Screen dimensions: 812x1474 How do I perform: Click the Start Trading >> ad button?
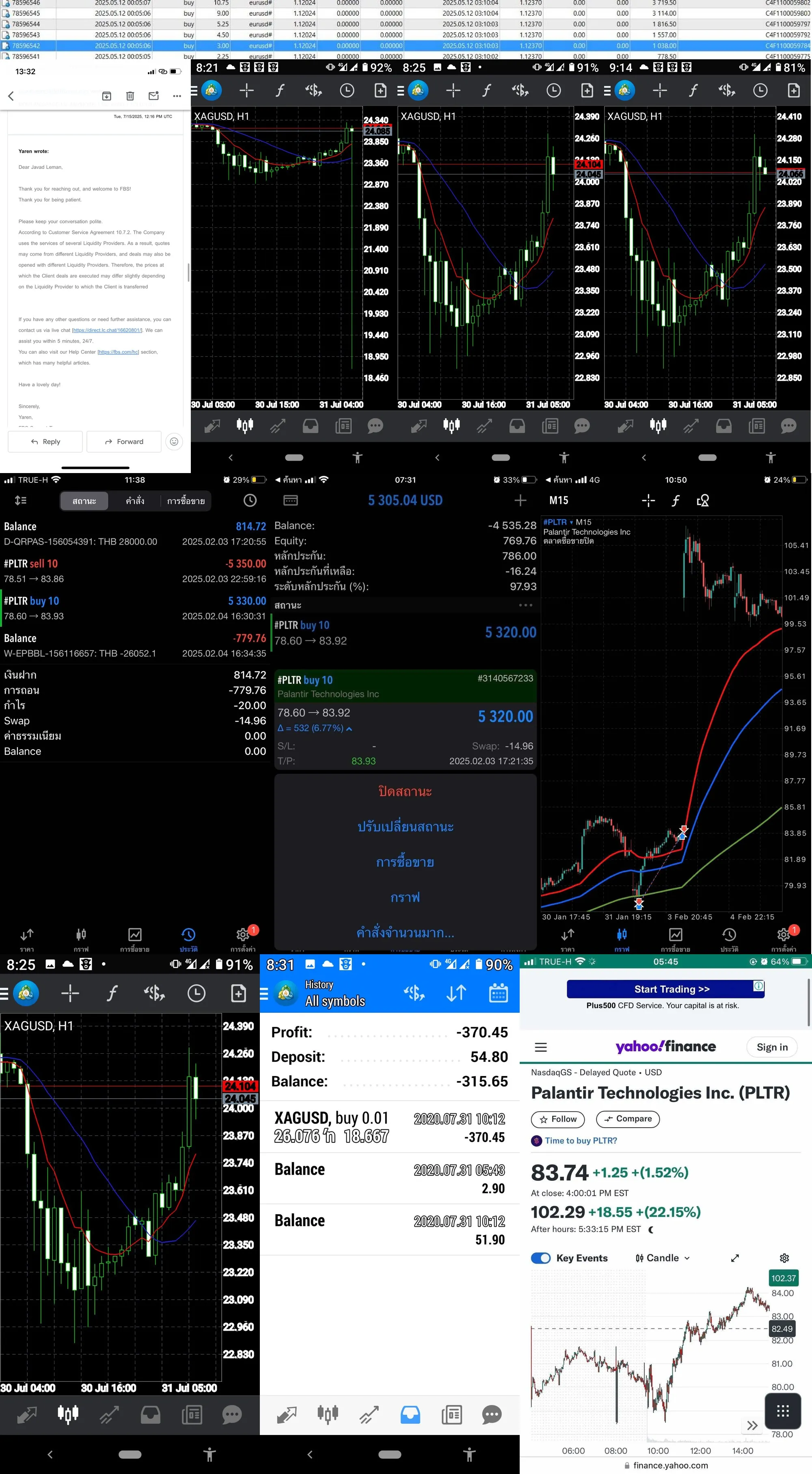(x=665, y=989)
